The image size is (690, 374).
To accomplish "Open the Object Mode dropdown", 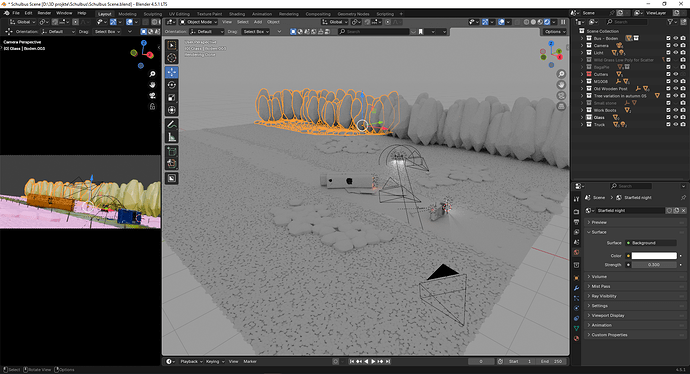I will [x=198, y=22].
